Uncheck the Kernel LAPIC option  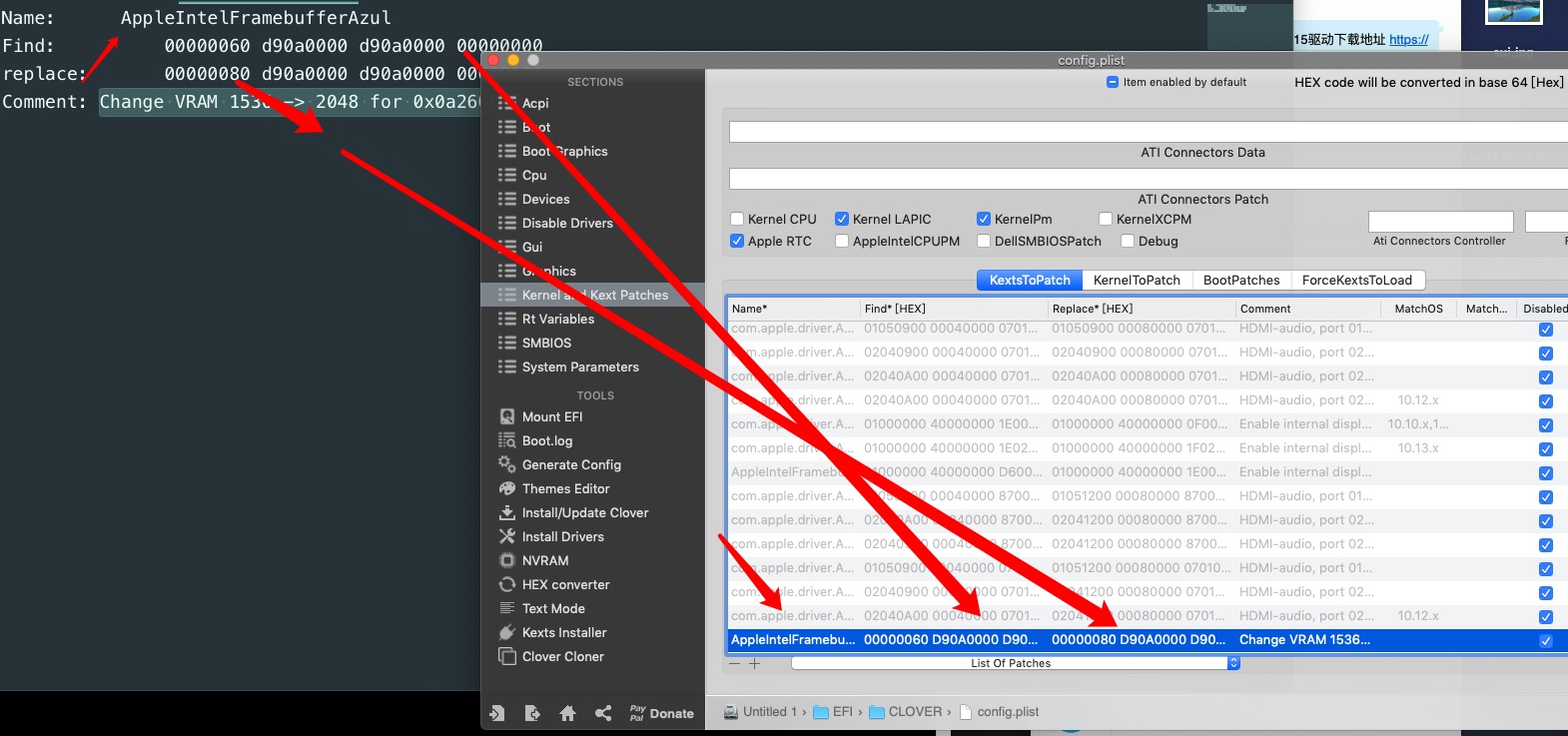click(842, 220)
